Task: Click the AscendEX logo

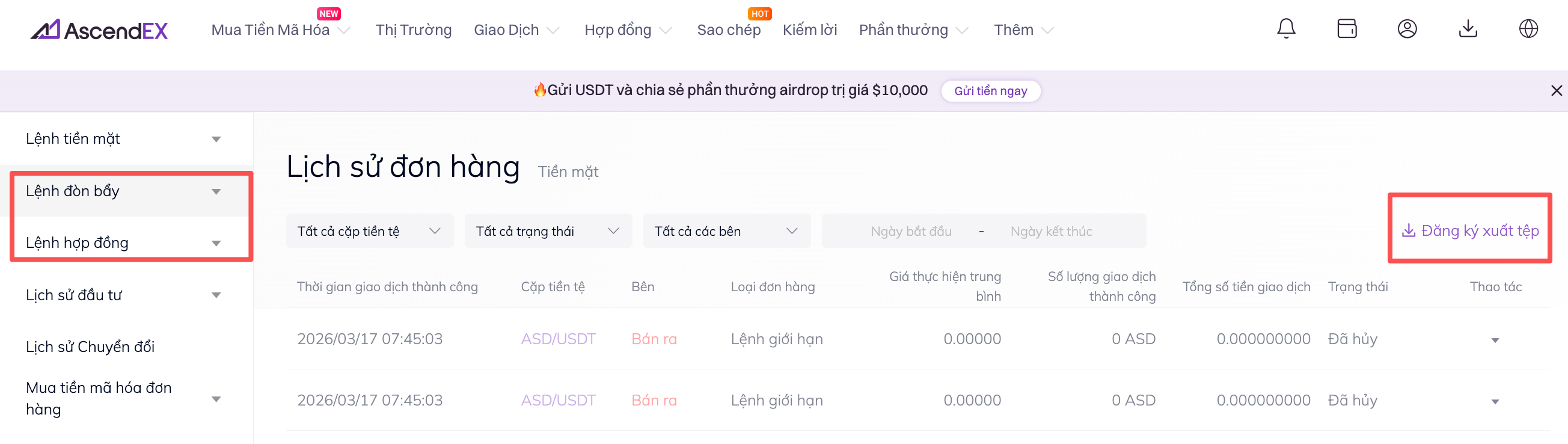Action: [100, 30]
